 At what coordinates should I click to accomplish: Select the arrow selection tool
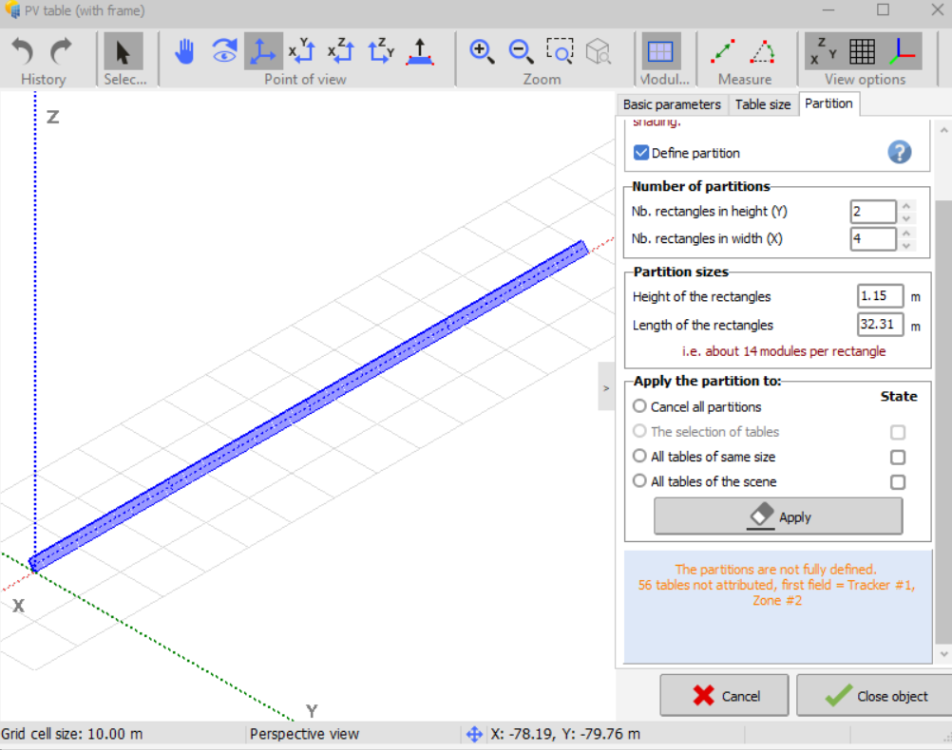123,51
